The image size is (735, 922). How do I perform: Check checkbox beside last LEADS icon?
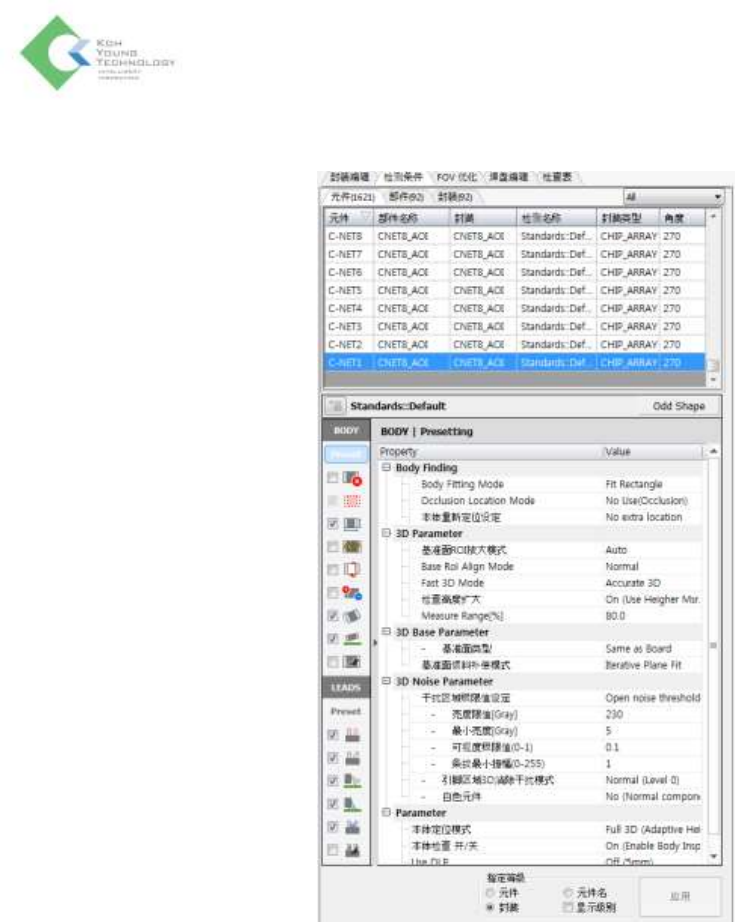click(x=333, y=850)
